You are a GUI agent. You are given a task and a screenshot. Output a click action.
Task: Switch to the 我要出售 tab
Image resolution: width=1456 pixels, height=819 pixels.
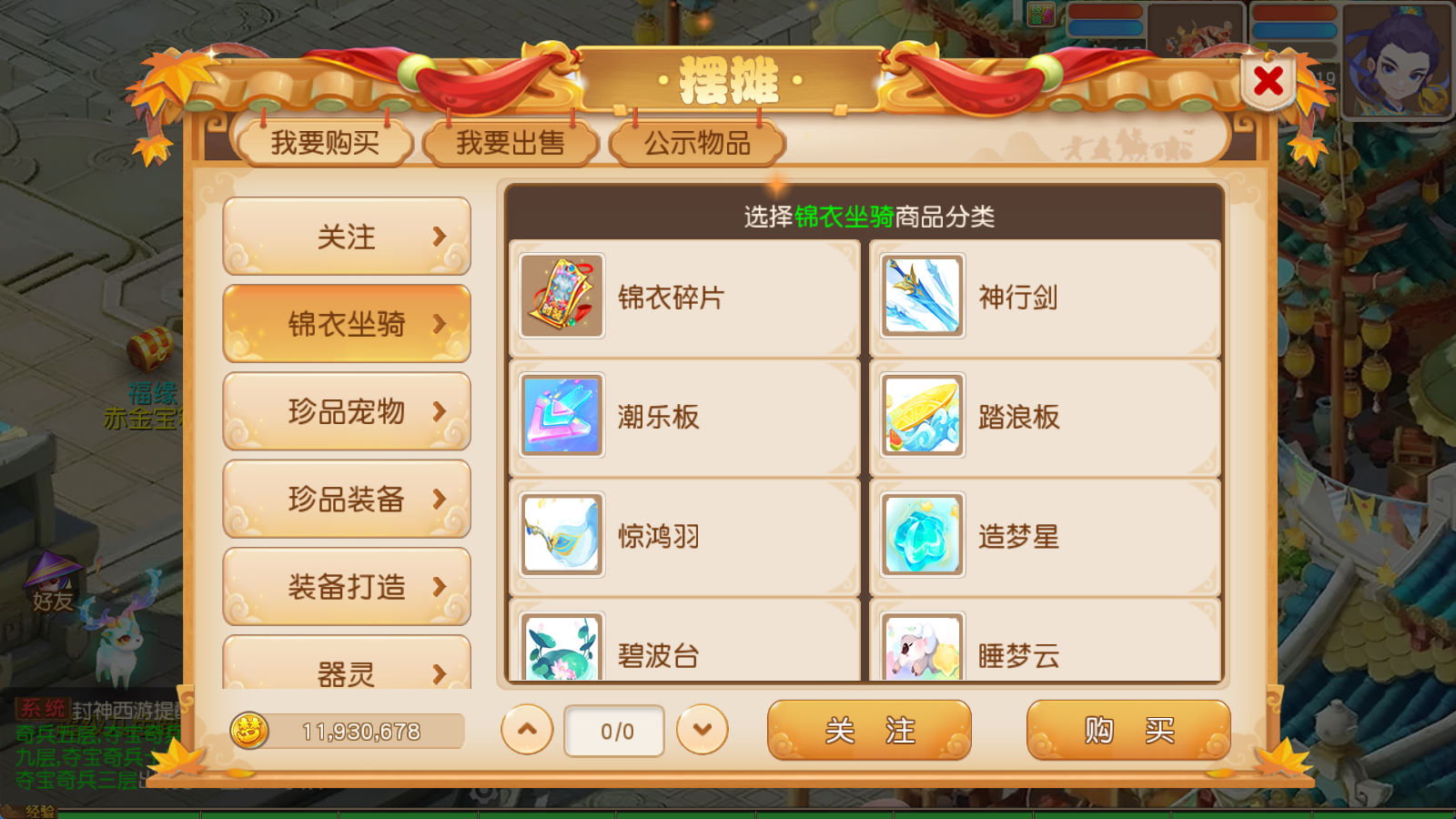click(x=511, y=143)
